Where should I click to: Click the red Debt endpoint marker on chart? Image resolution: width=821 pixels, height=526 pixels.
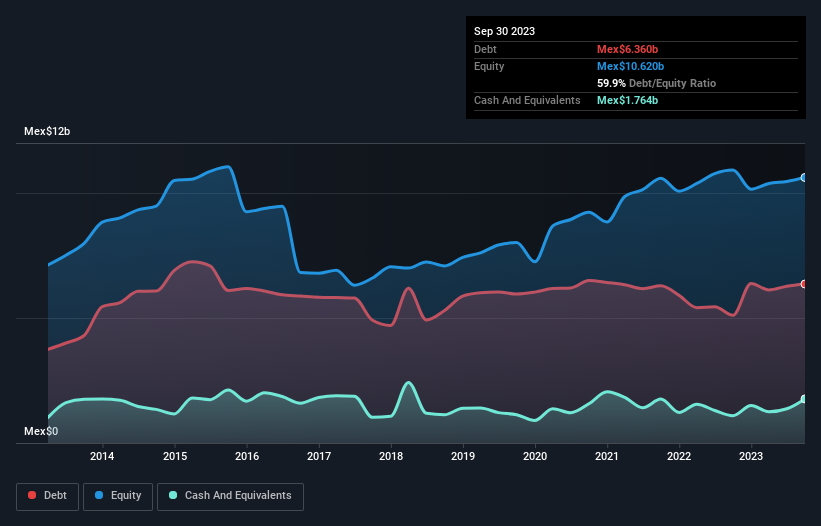click(x=804, y=284)
